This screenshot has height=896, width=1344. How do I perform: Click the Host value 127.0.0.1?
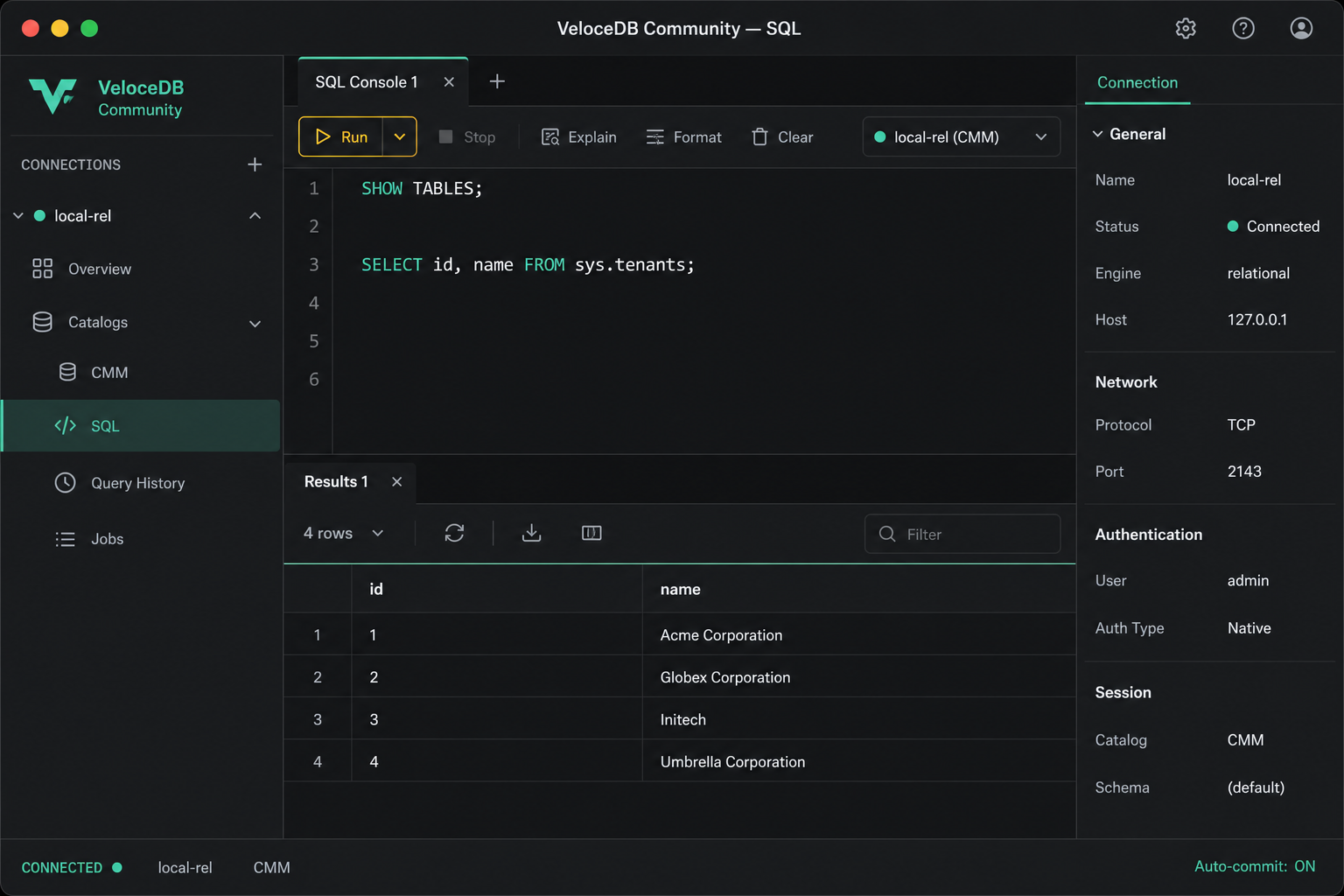[x=1257, y=319]
